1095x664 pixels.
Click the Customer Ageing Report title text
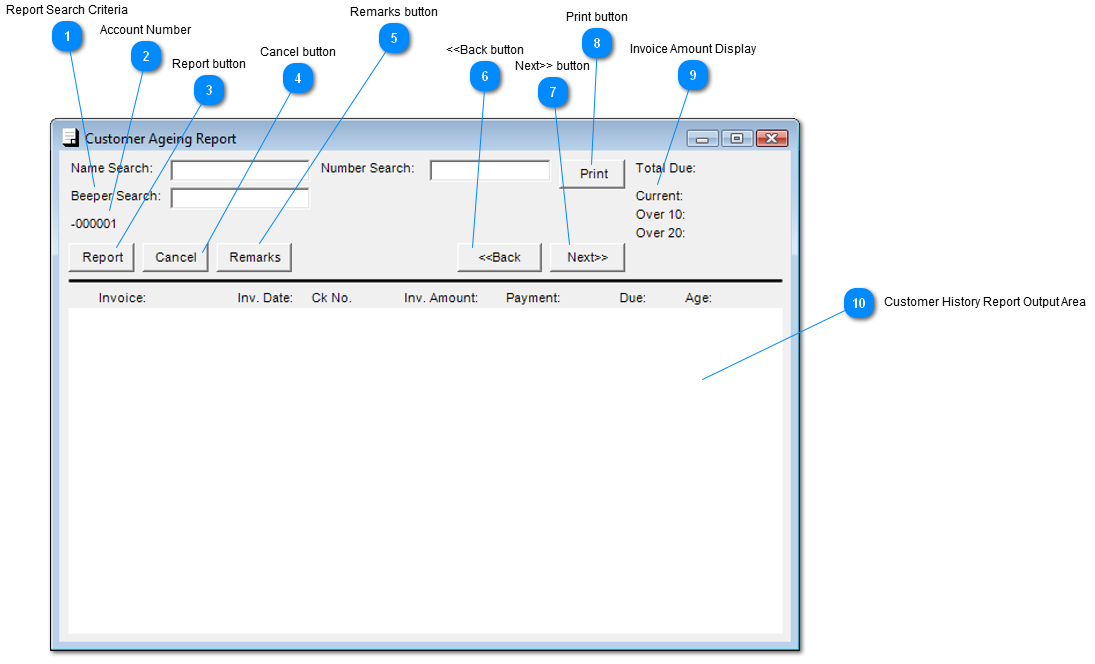(x=161, y=138)
